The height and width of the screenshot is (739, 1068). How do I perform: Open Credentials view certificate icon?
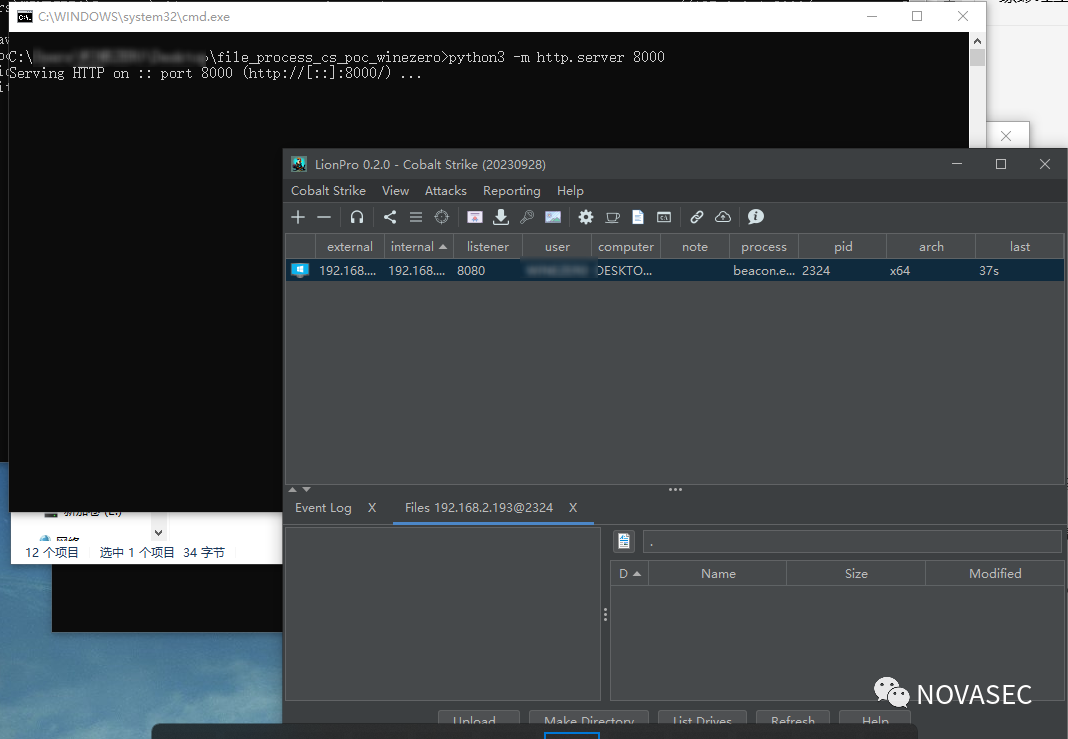coord(475,217)
